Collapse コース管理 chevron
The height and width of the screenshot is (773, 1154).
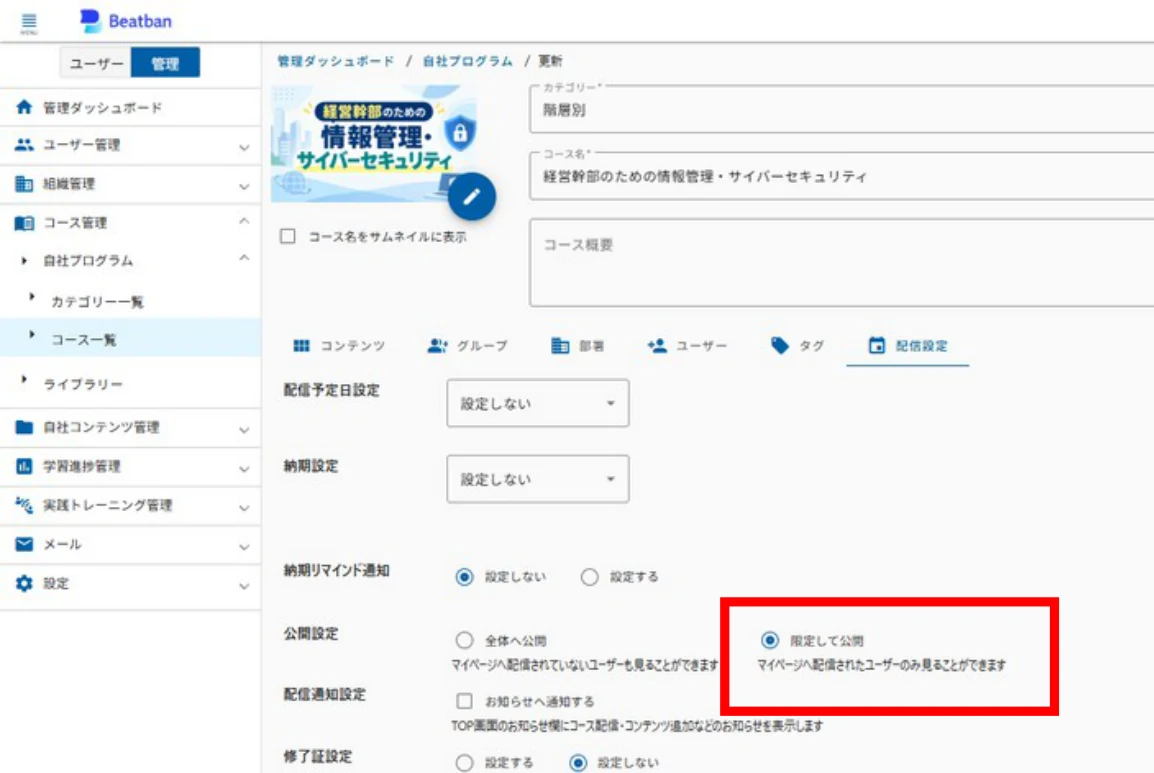244,221
